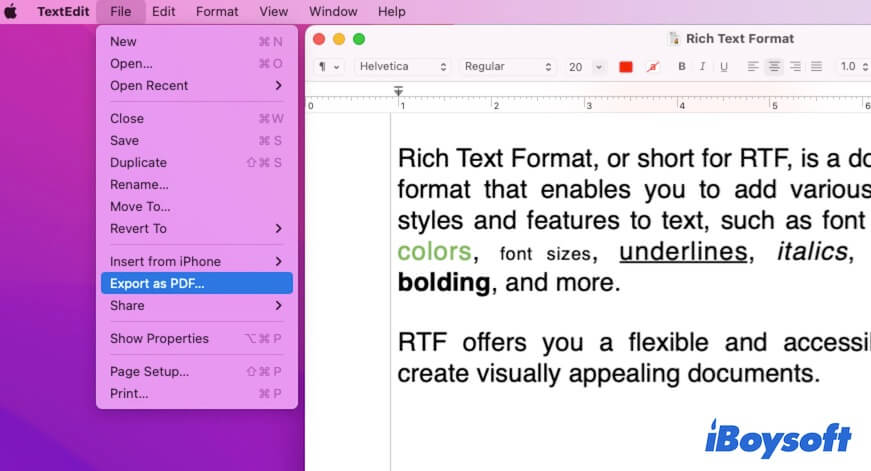
Task: Choose Close in the File menu
Action: coord(197,118)
